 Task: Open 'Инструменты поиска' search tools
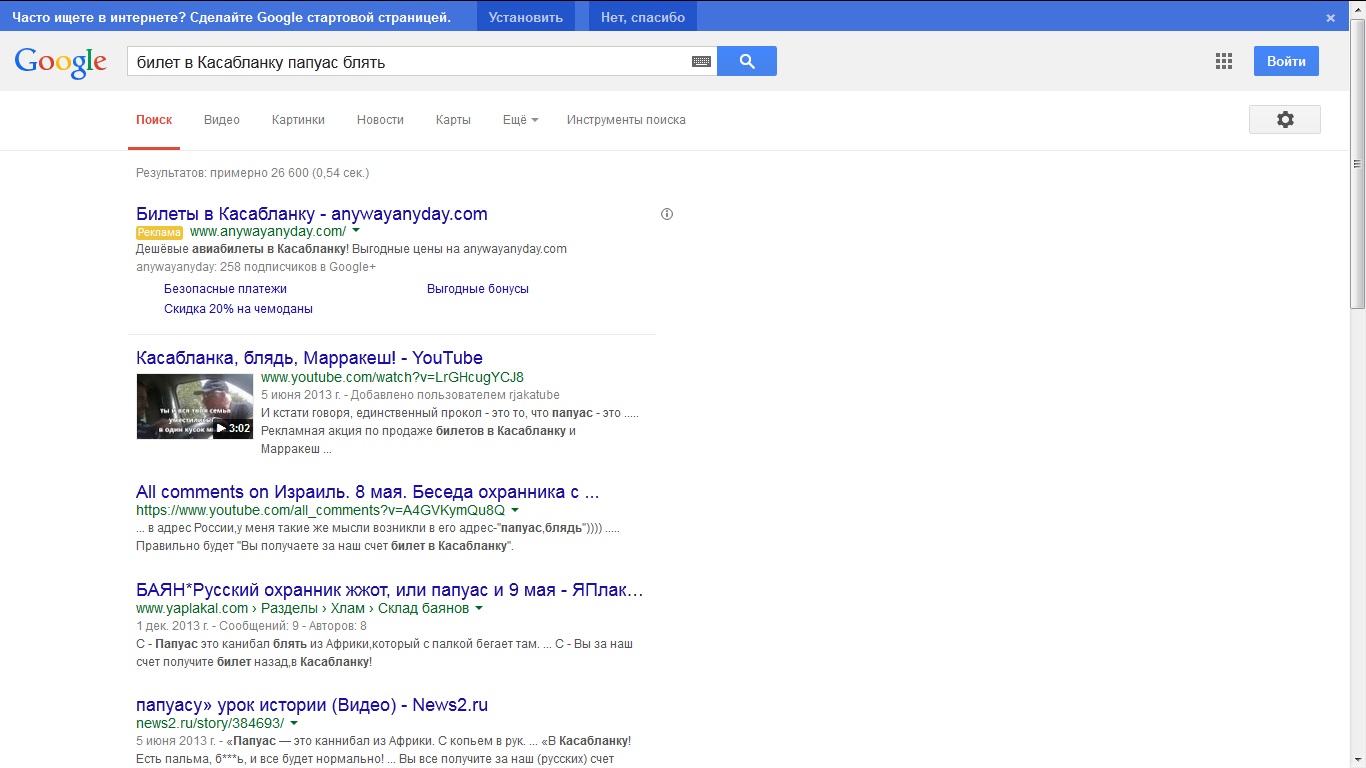tap(626, 120)
